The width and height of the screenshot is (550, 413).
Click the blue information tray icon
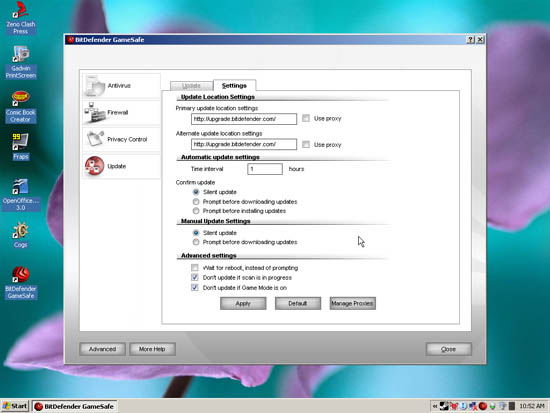463,406
